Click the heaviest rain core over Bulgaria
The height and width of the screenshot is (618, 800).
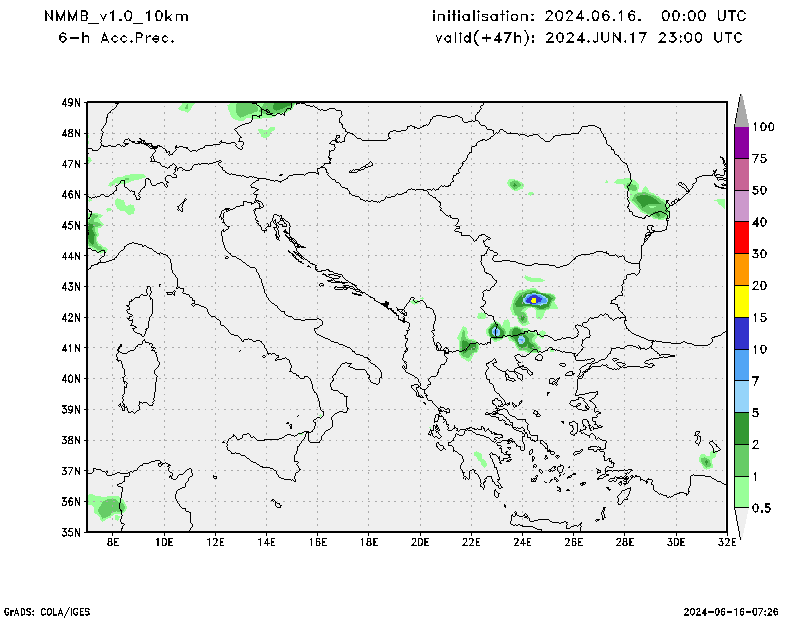point(534,299)
